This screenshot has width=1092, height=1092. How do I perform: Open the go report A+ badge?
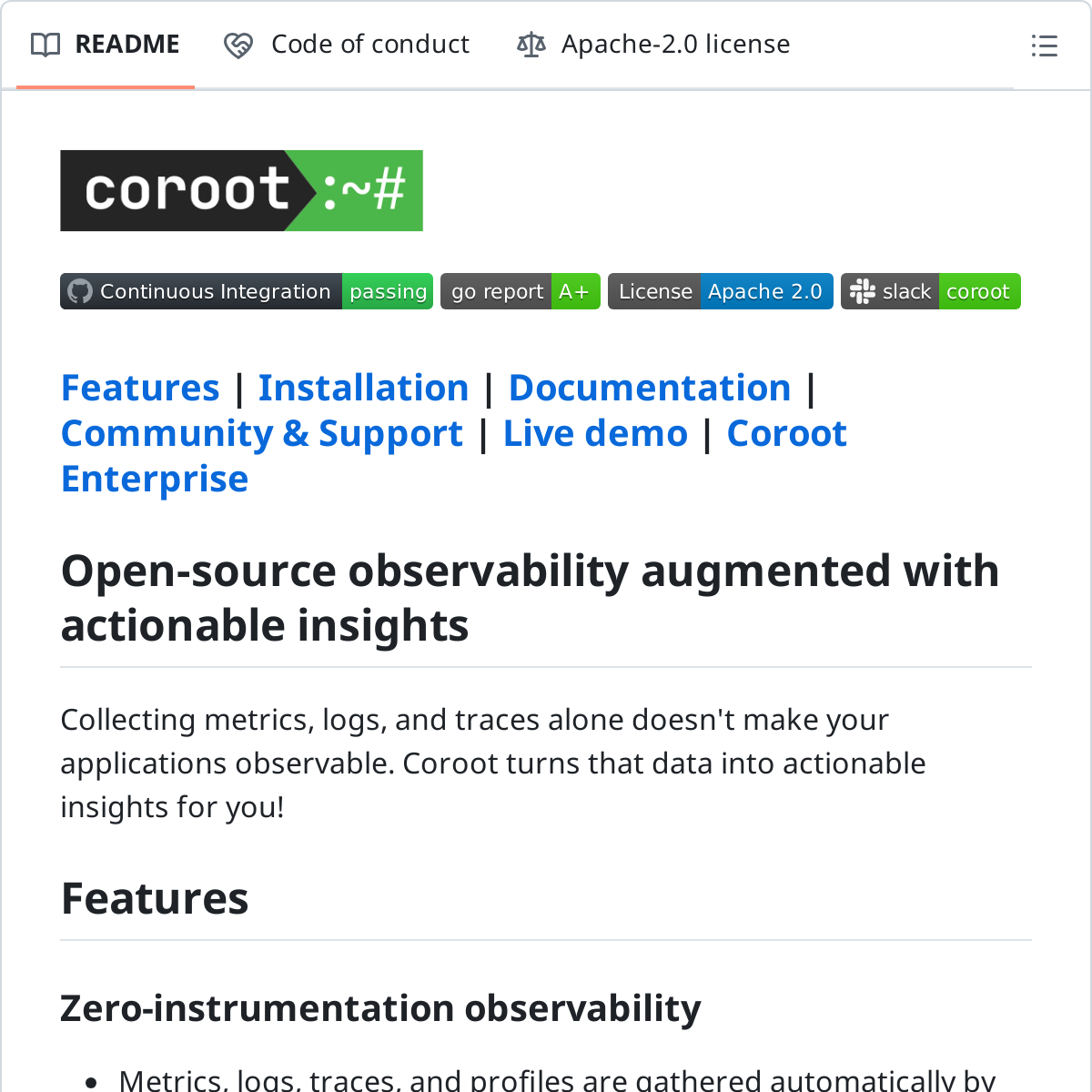point(520,291)
